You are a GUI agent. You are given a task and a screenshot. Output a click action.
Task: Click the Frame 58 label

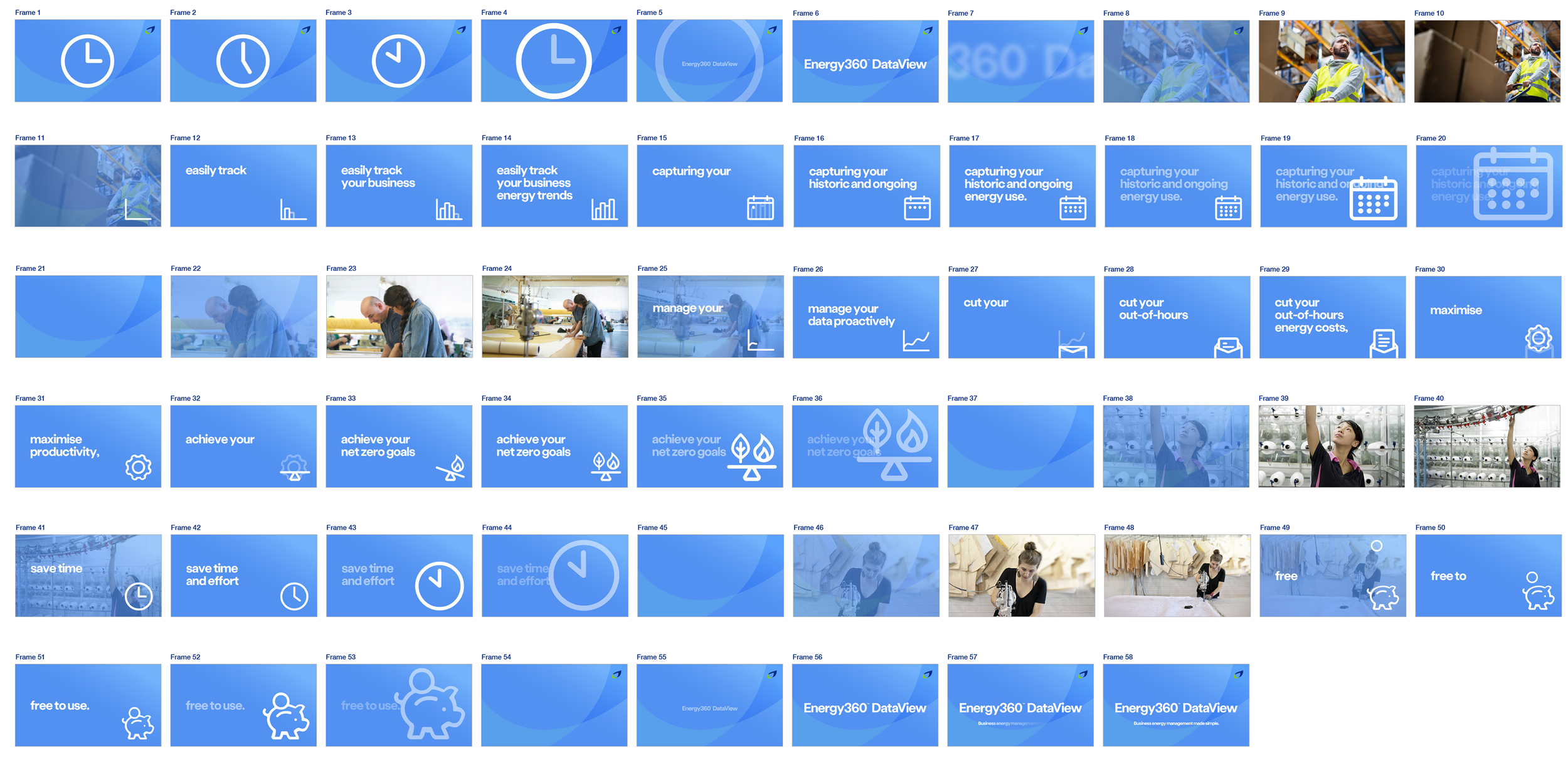coord(1117,657)
